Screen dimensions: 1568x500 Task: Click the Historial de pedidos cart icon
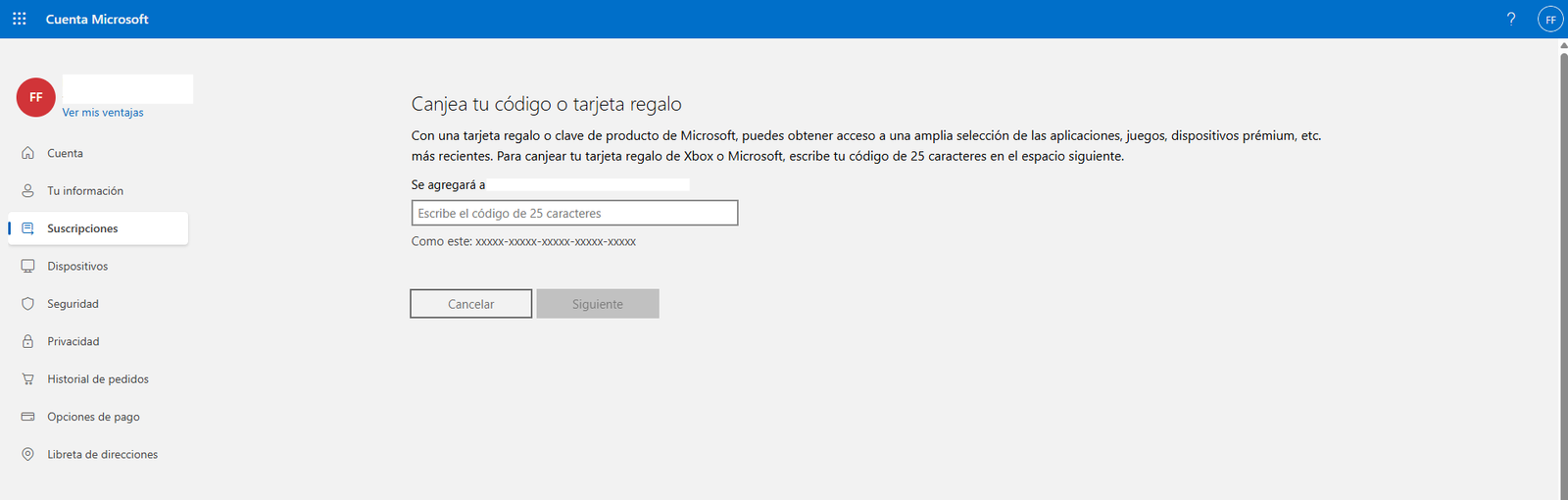[27, 379]
